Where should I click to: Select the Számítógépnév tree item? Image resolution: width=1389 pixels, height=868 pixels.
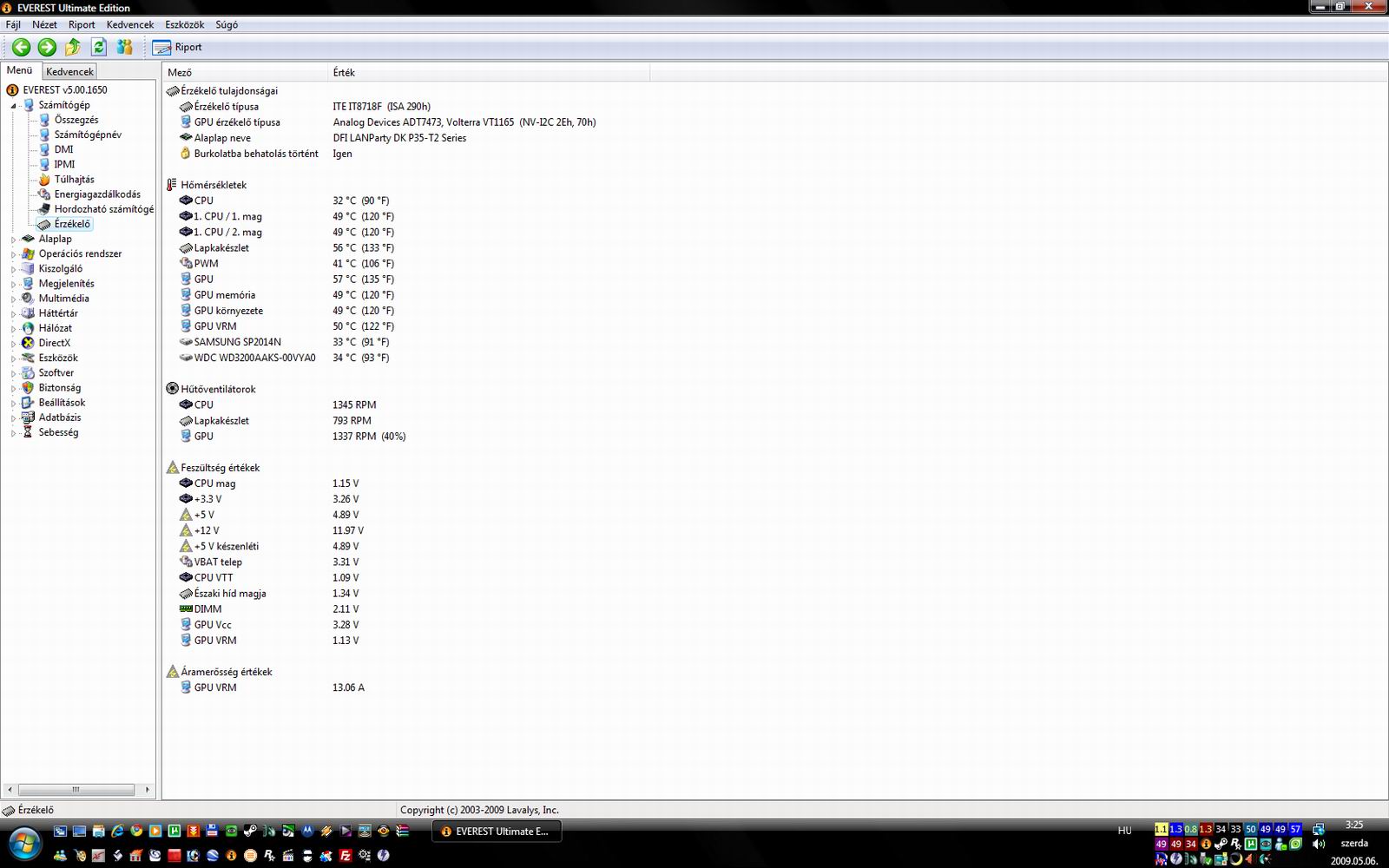pos(88,135)
